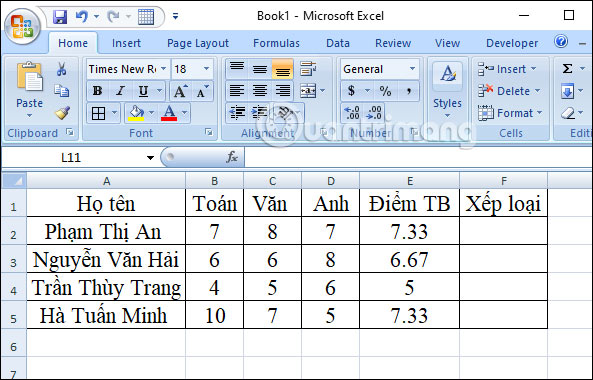Viewport: 593px width, 380px height.
Task: Increase indent
Action: click(x=260, y=113)
